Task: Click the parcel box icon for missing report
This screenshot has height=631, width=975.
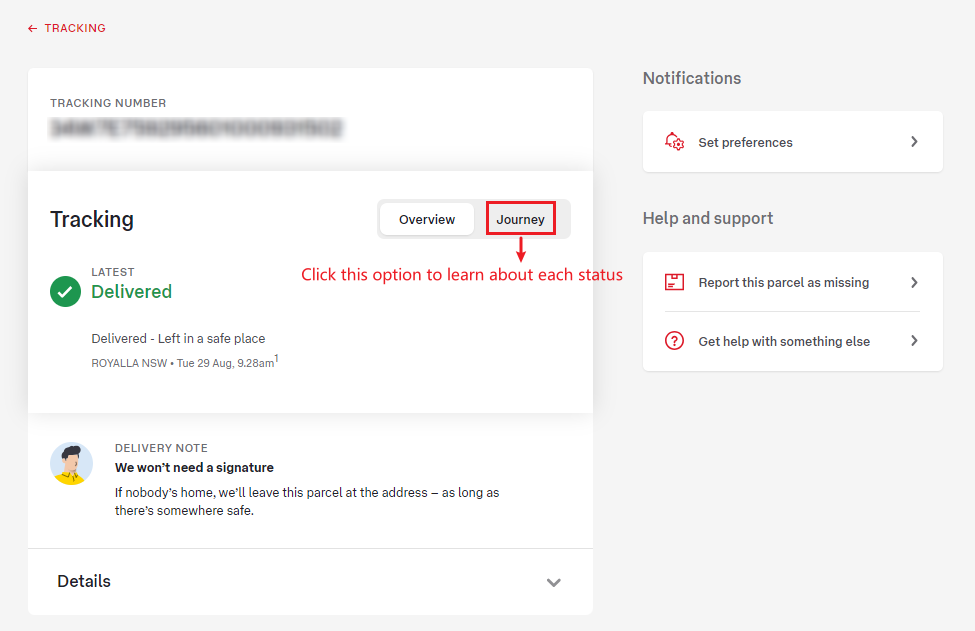Action: coord(675,282)
